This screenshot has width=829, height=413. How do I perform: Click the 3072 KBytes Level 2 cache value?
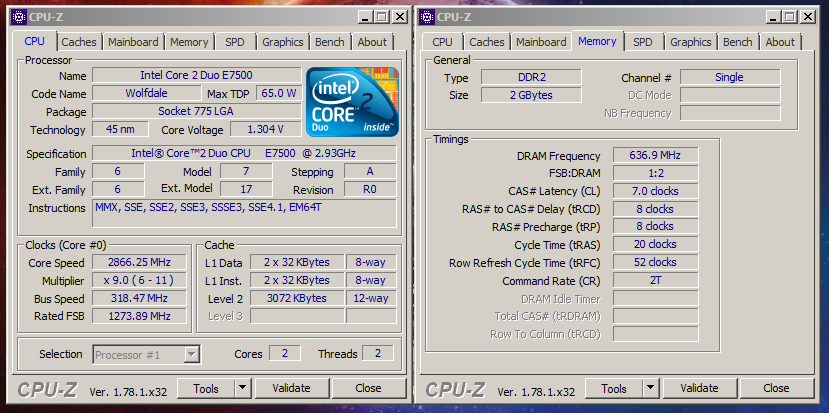click(x=297, y=298)
